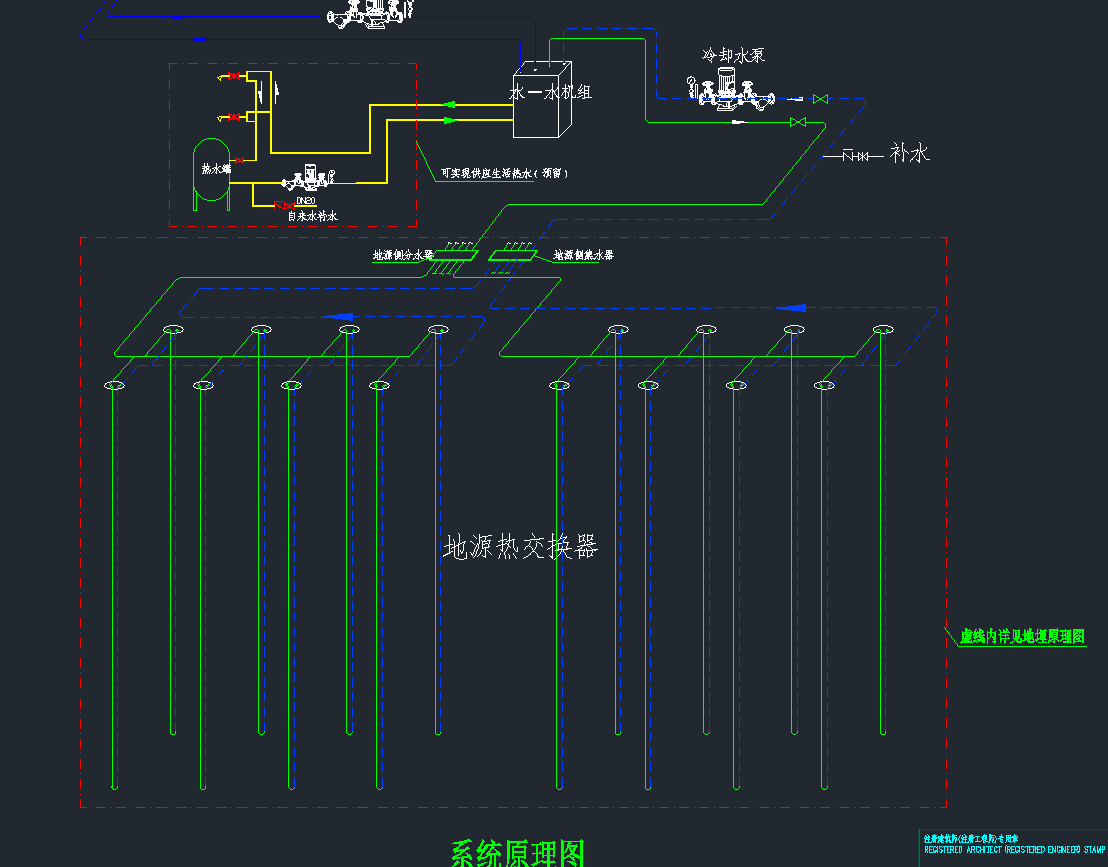The height and width of the screenshot is (867, 1108).
Task: Click the 自来水补水 label
Action: pyautogui.click(x=313, y=216)
